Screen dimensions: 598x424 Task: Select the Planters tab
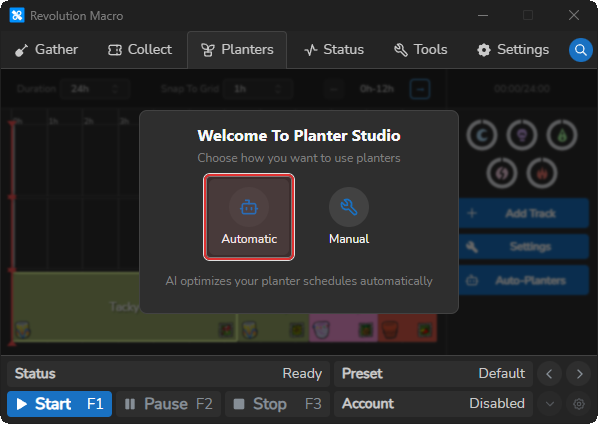(x=237, y=50)
